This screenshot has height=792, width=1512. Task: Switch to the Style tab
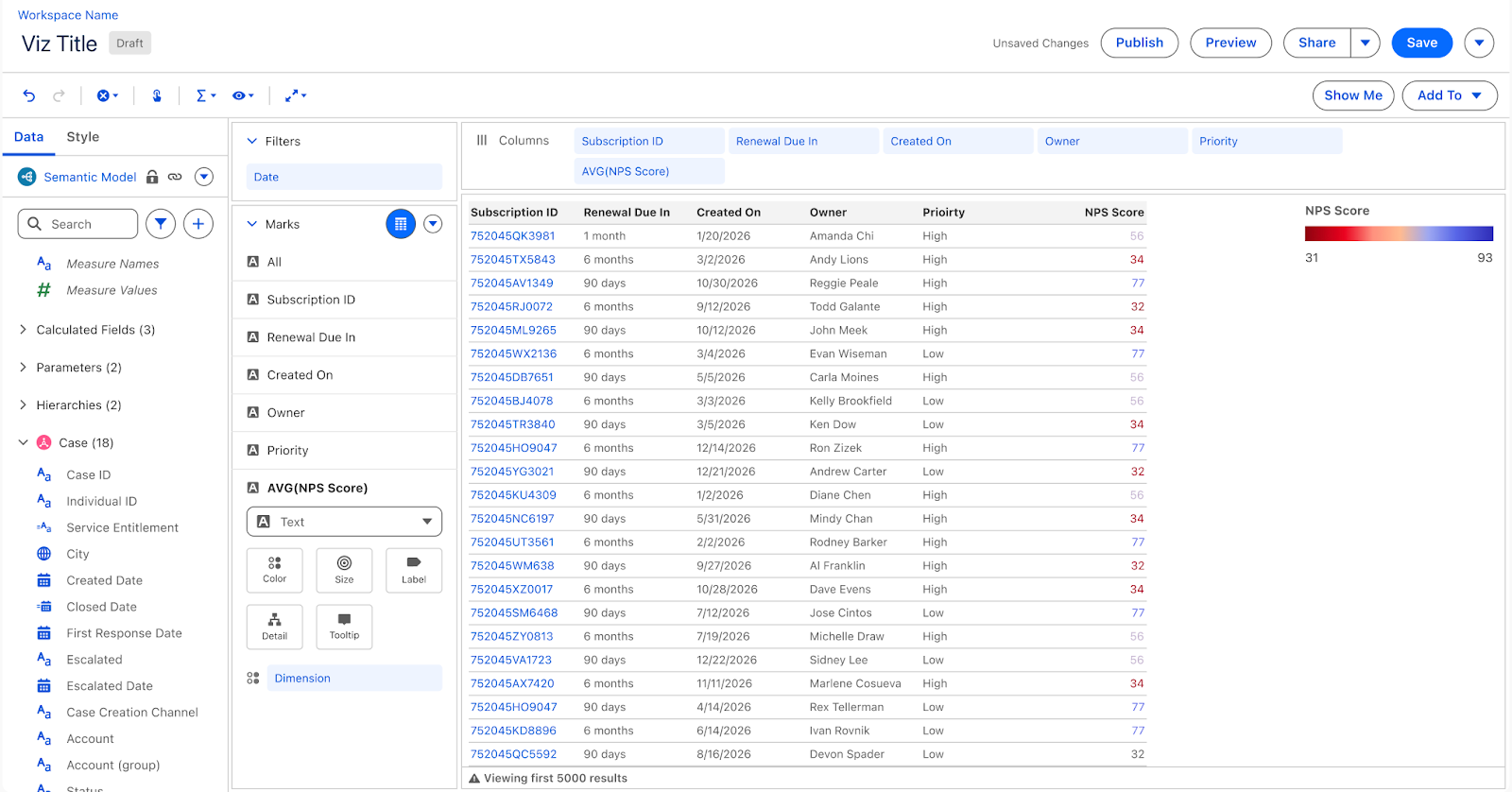[82, 137]
